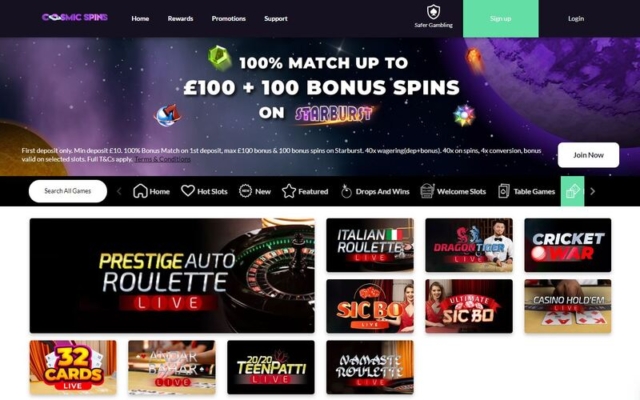Focus the Search All Games field
This screenshot has height=400, width=640.
(x=68, y=191)
